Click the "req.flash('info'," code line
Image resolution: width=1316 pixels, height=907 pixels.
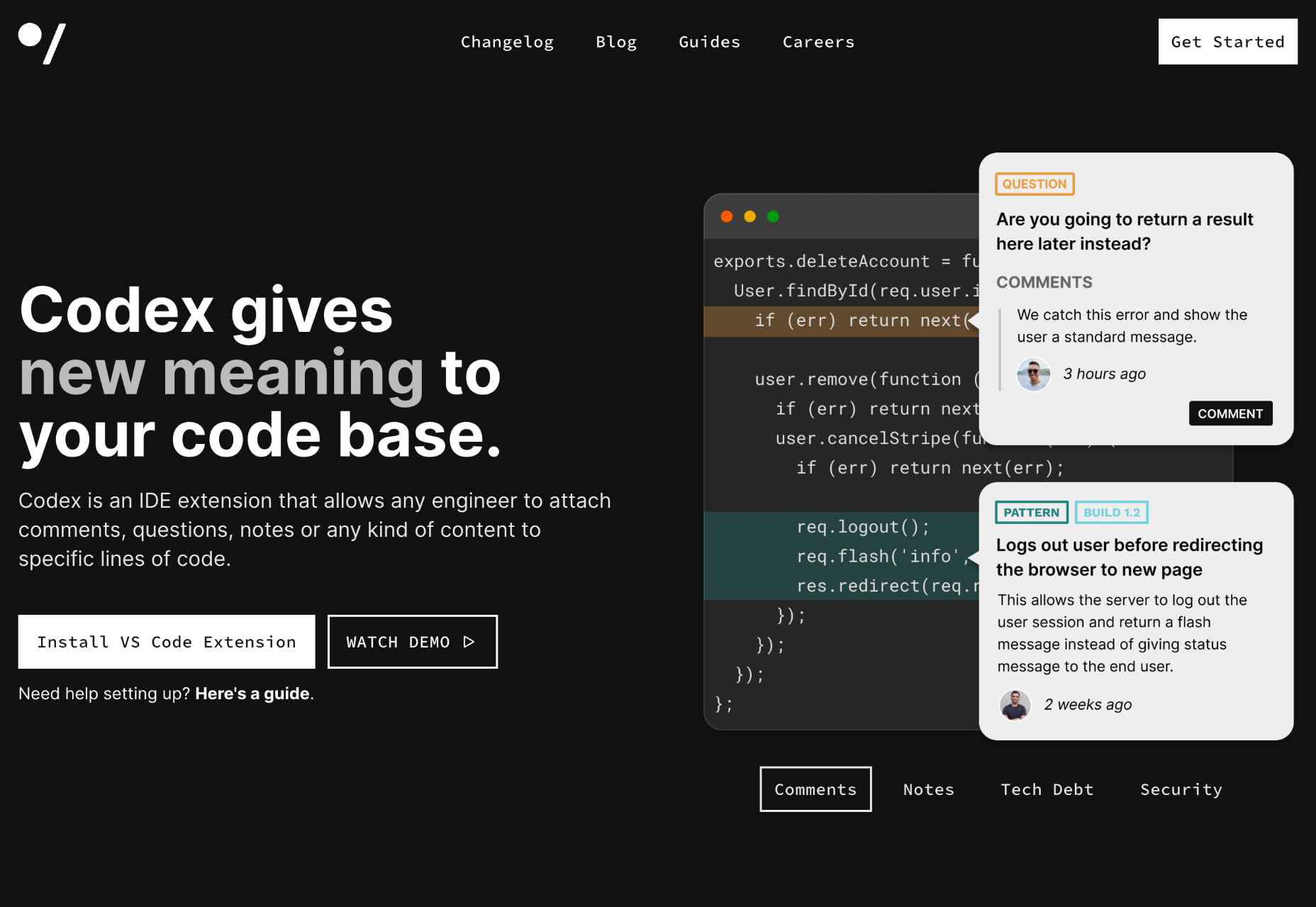point(883,556)
